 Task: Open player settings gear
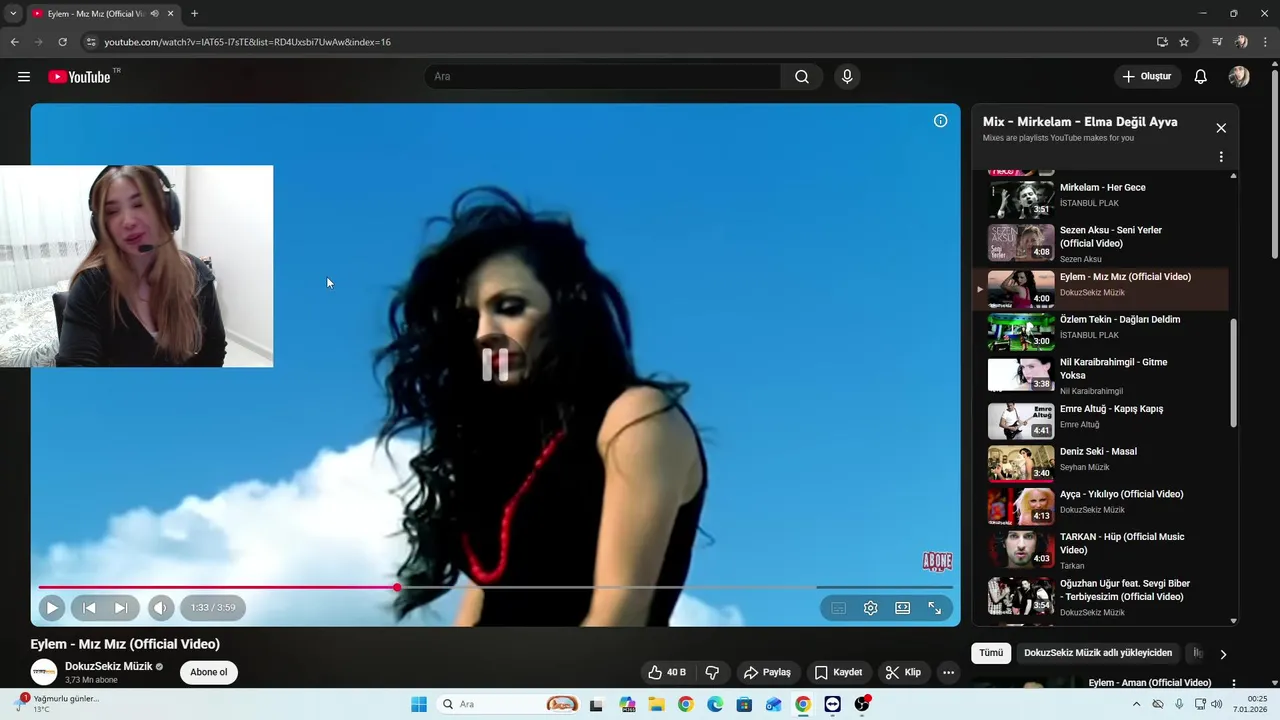click(x=871, y=608)
